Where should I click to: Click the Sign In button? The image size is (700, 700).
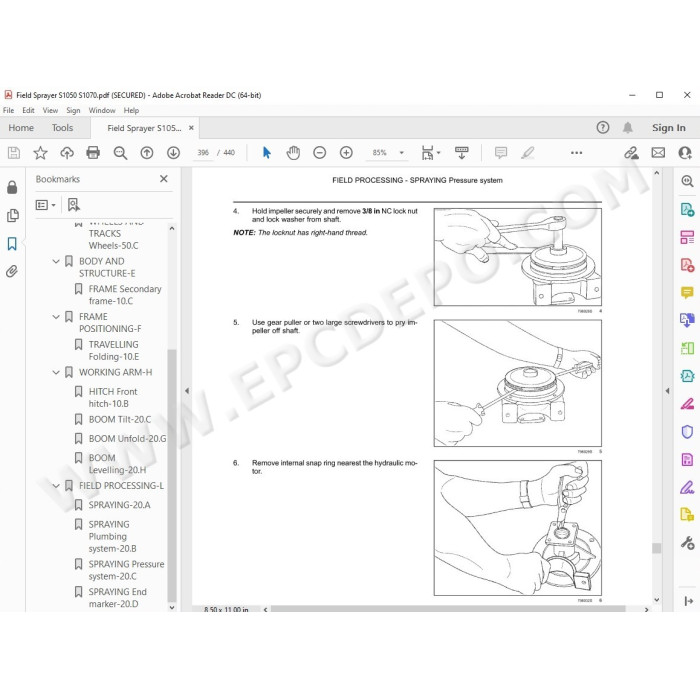pyautogui.click(x=668, y=128)
